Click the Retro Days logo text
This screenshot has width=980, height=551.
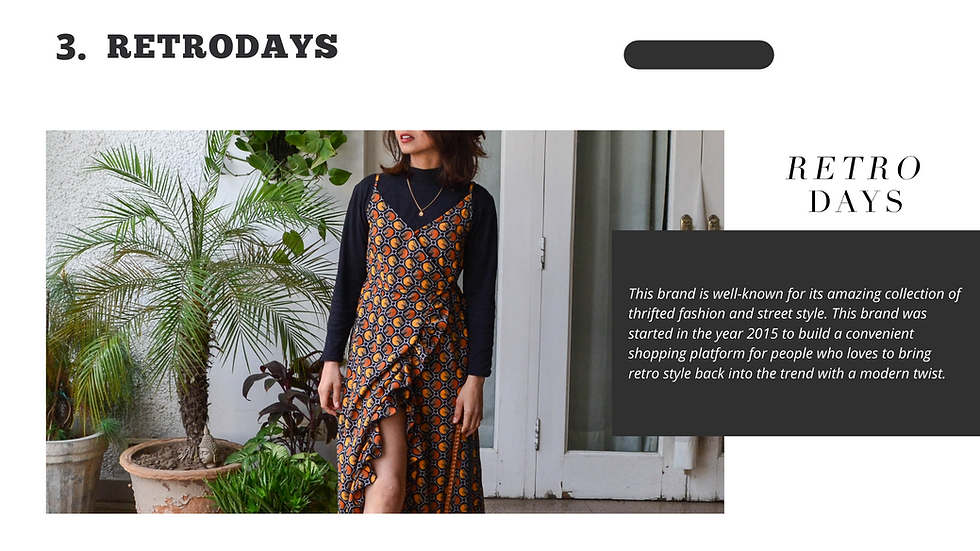(x=854, y=184)
